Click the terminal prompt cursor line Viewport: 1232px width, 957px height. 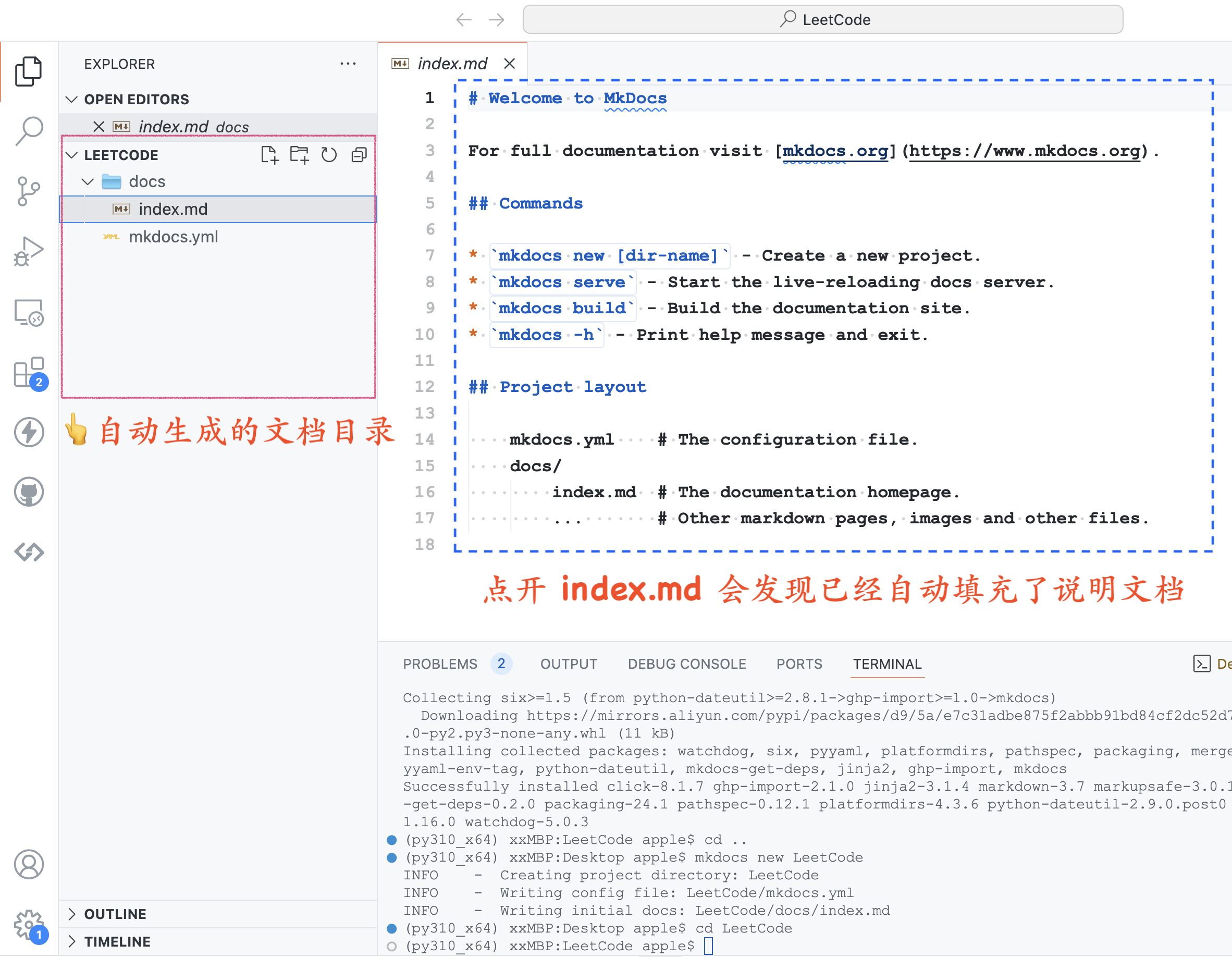(x=559, y=945)
